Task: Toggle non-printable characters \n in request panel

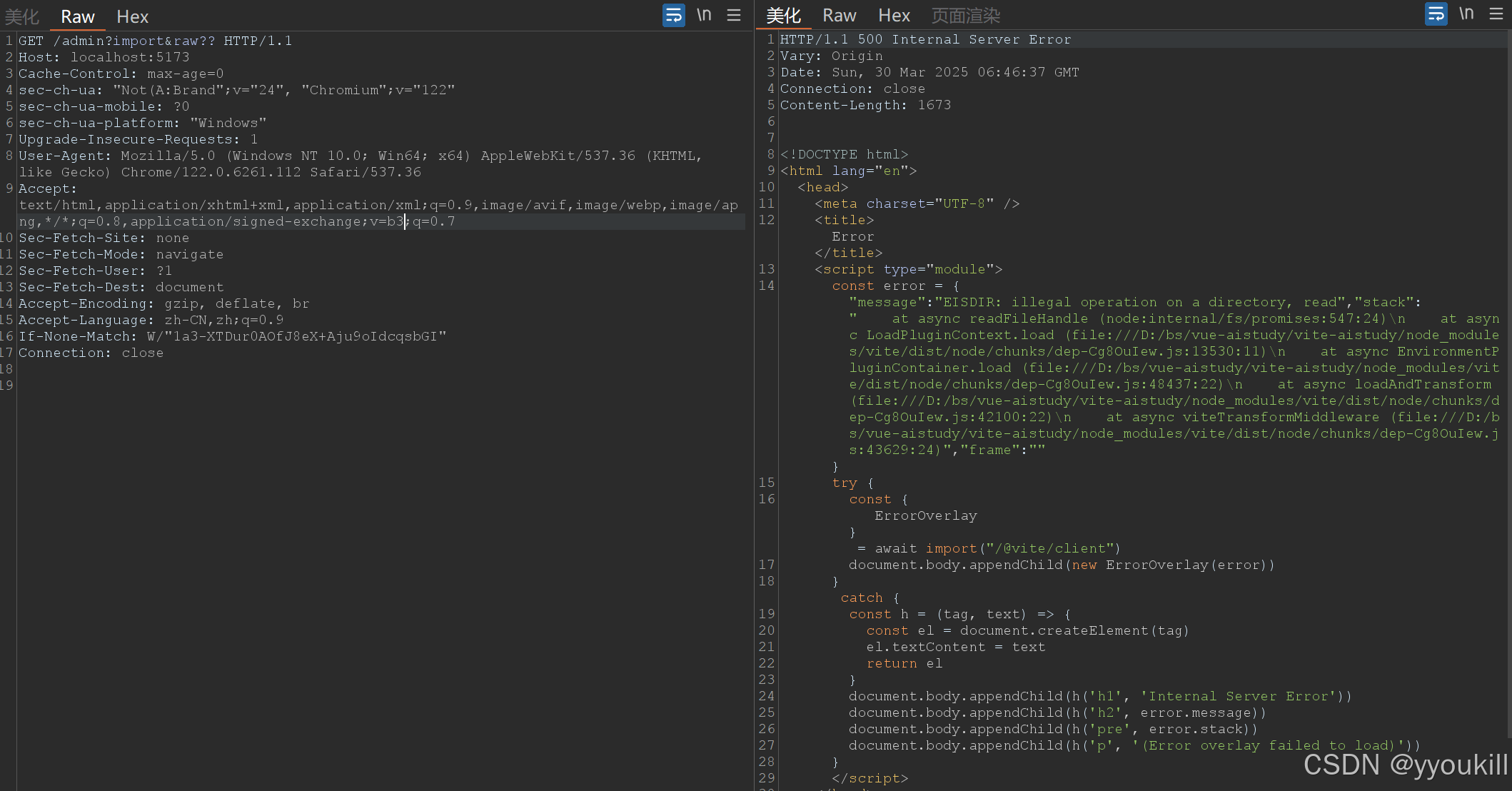Action: pos(704,15)
